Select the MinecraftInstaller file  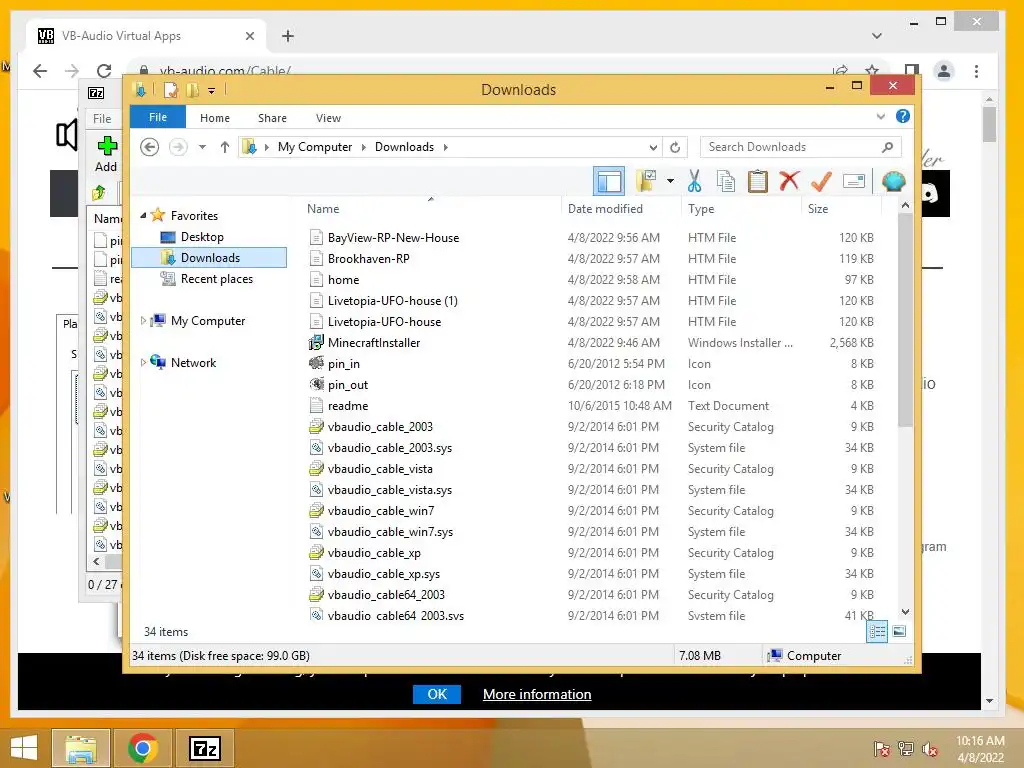tap(374, 342)
